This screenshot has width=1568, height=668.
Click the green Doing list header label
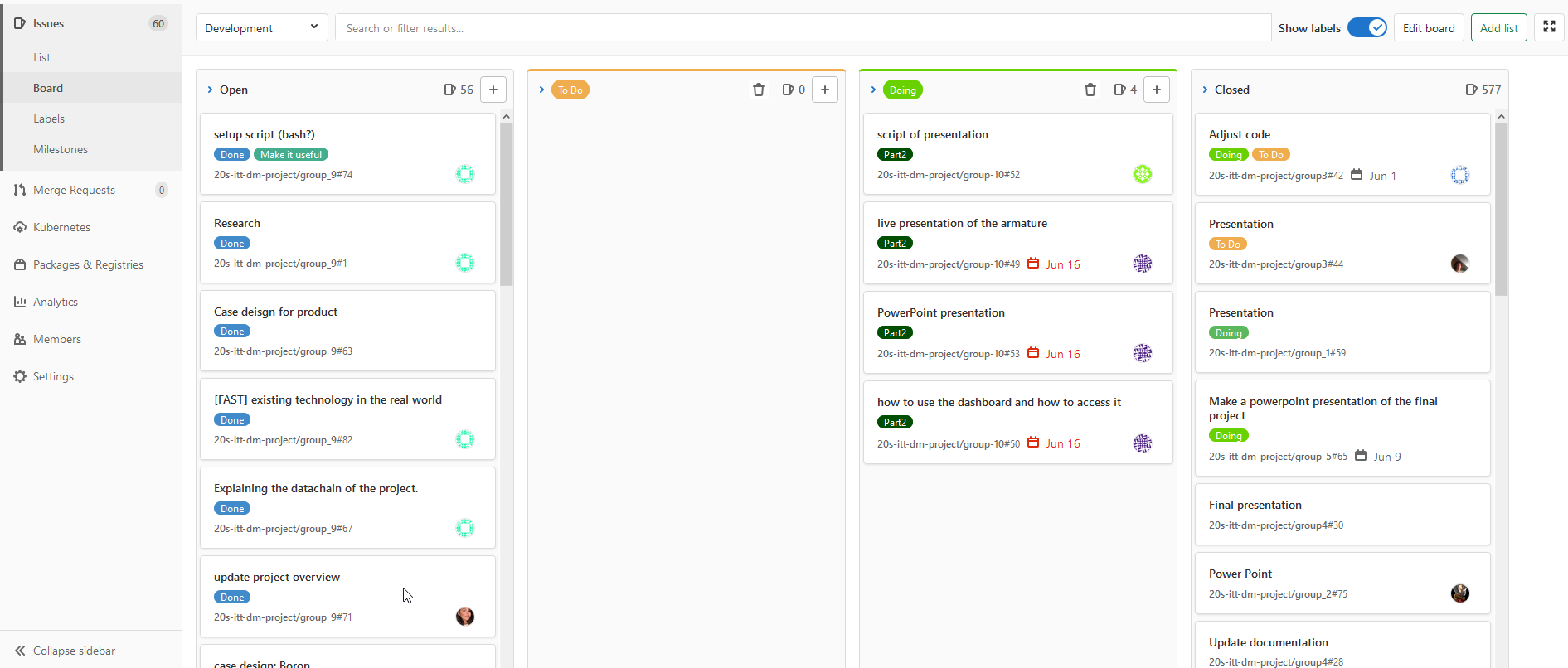pyautogui.click(x=903, y=90)
